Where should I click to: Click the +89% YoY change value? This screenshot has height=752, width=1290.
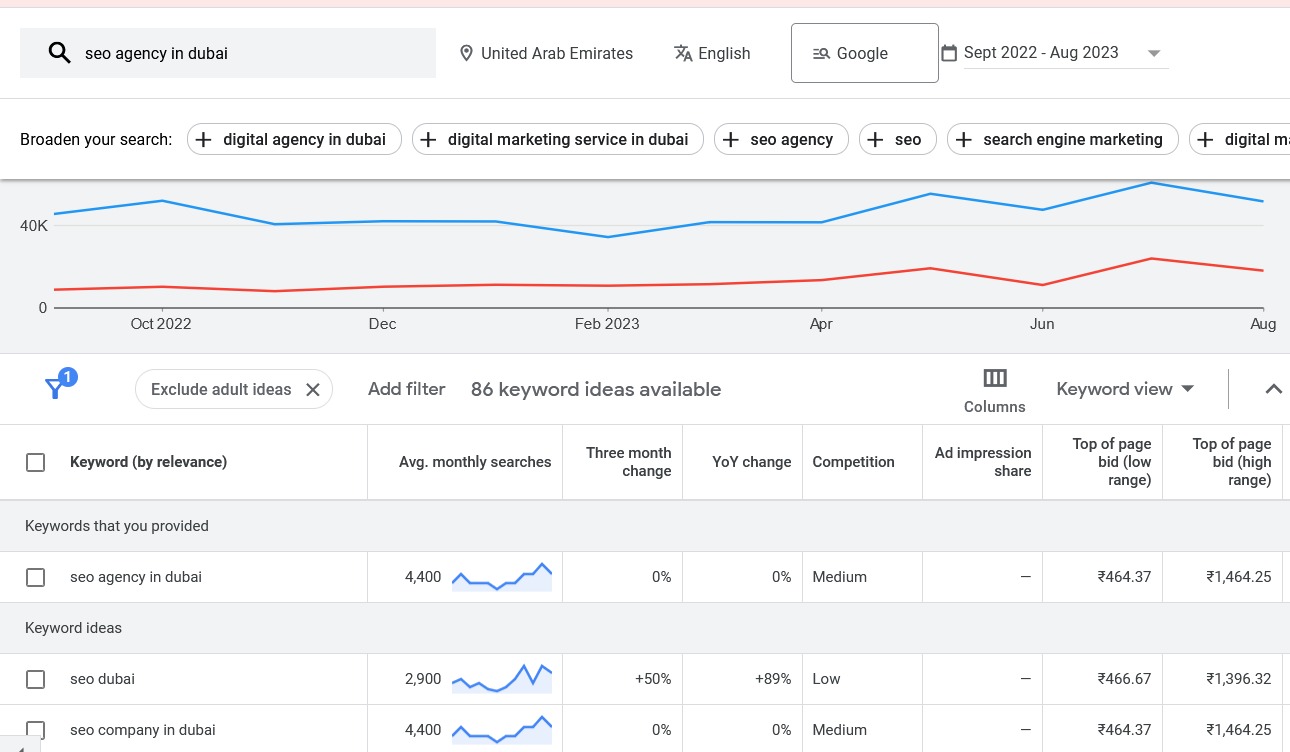pyautogui.click(x=773, y=679)
